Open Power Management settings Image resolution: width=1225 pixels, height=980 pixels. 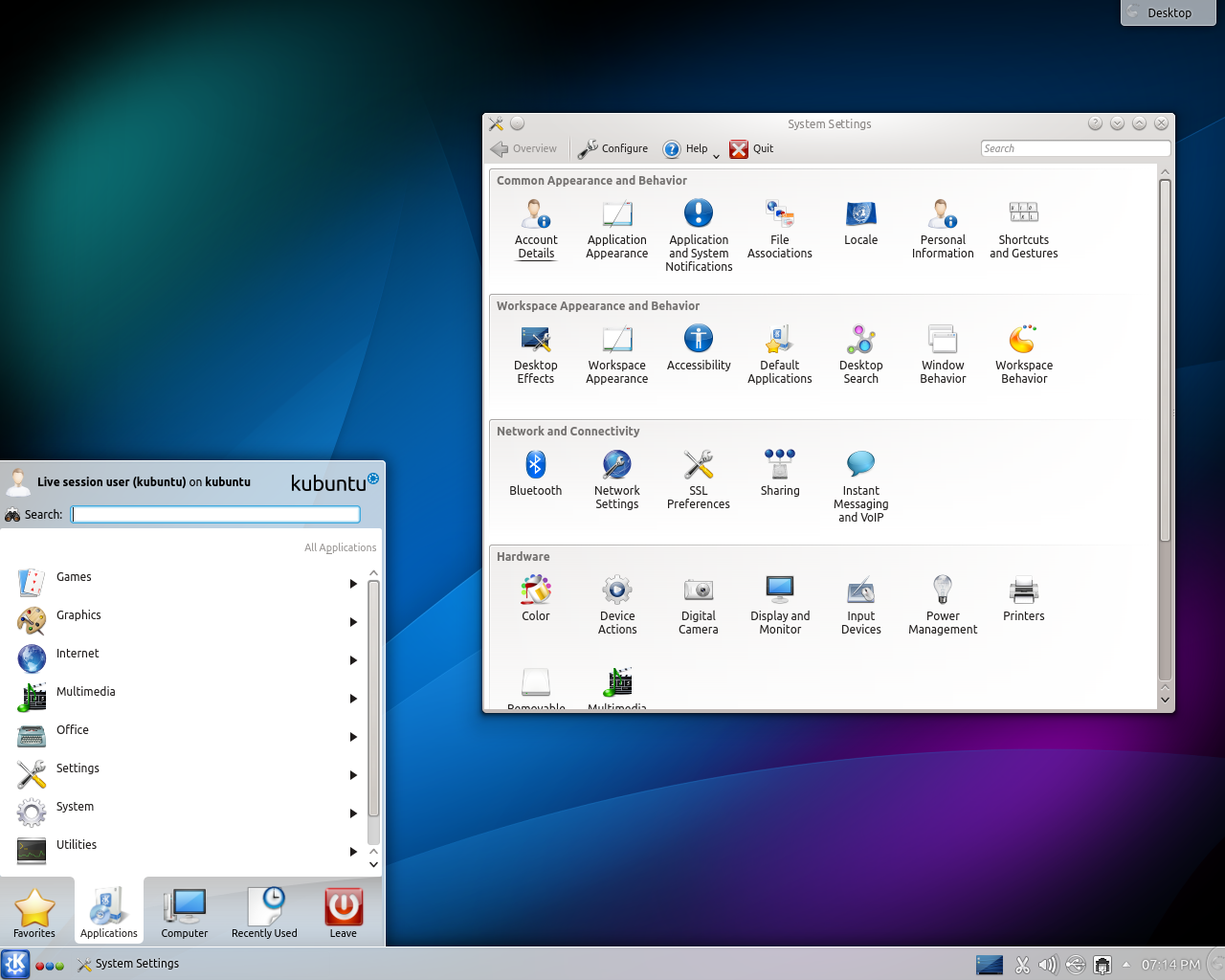pos(943,606)
